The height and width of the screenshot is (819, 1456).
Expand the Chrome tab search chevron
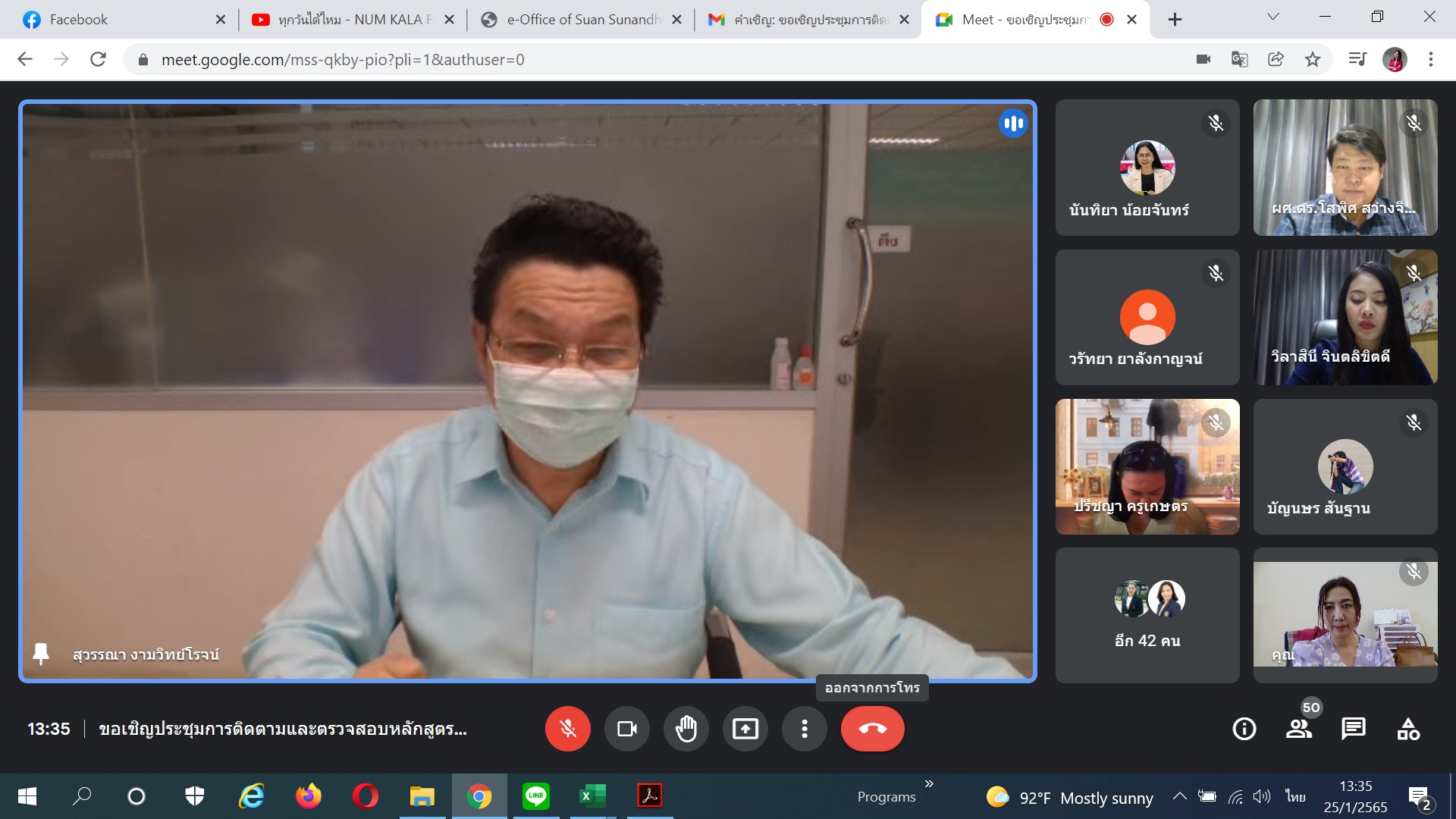[1273, 17]
